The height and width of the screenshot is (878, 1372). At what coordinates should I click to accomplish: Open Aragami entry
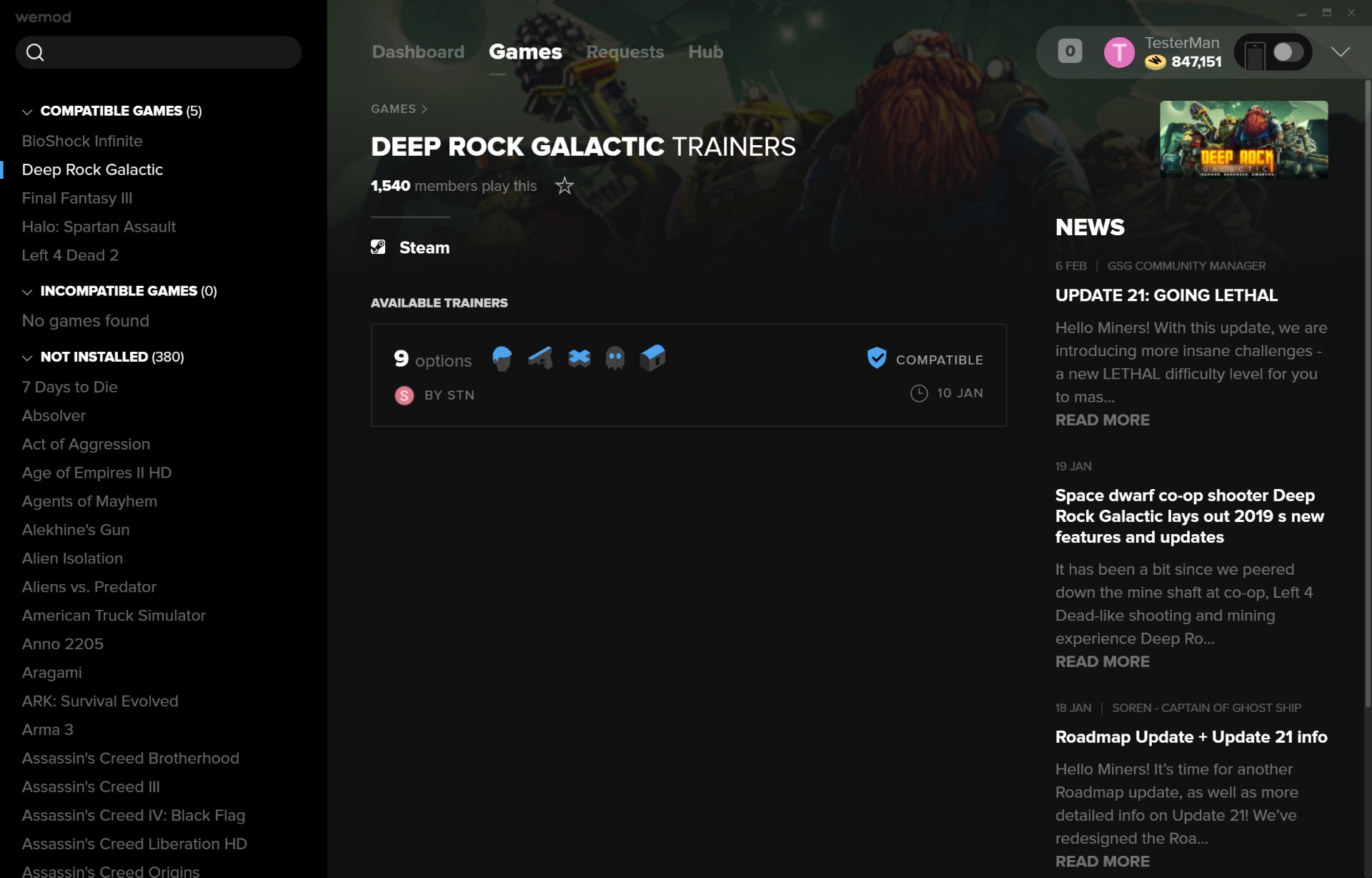pyautogui.click(x=51, y=673)
